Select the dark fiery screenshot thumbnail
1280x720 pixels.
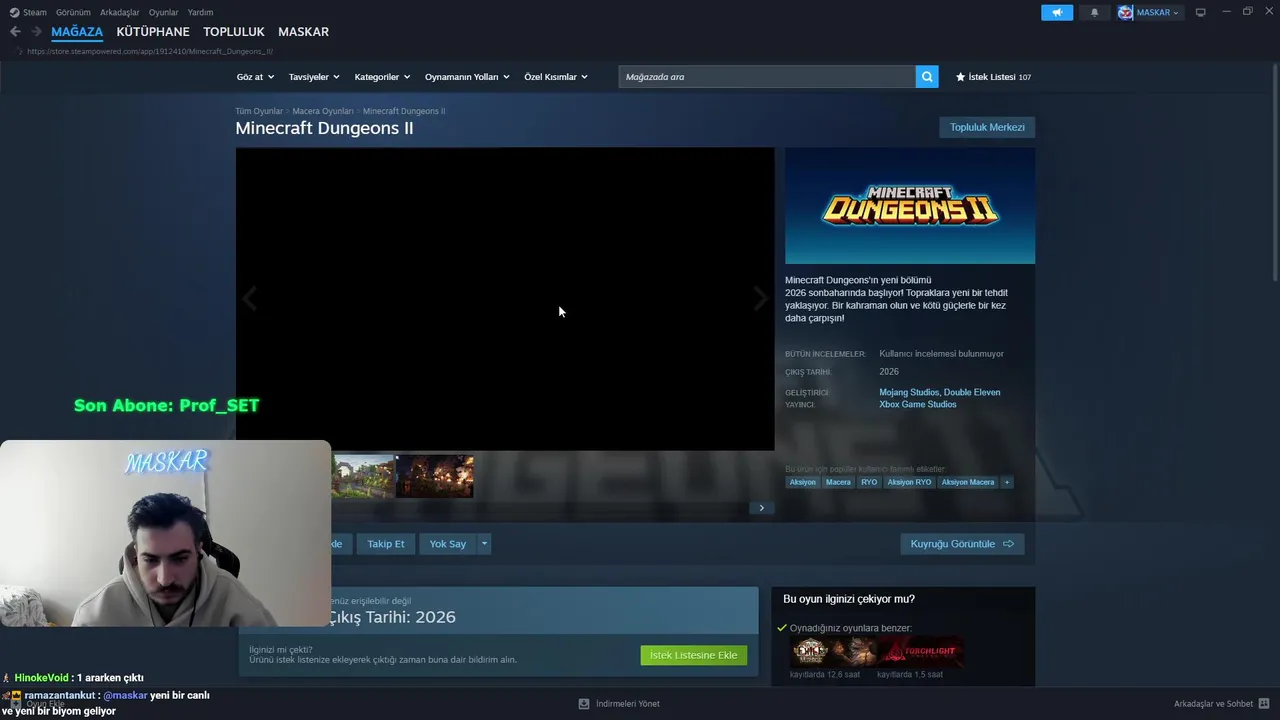tap(435, 476)
